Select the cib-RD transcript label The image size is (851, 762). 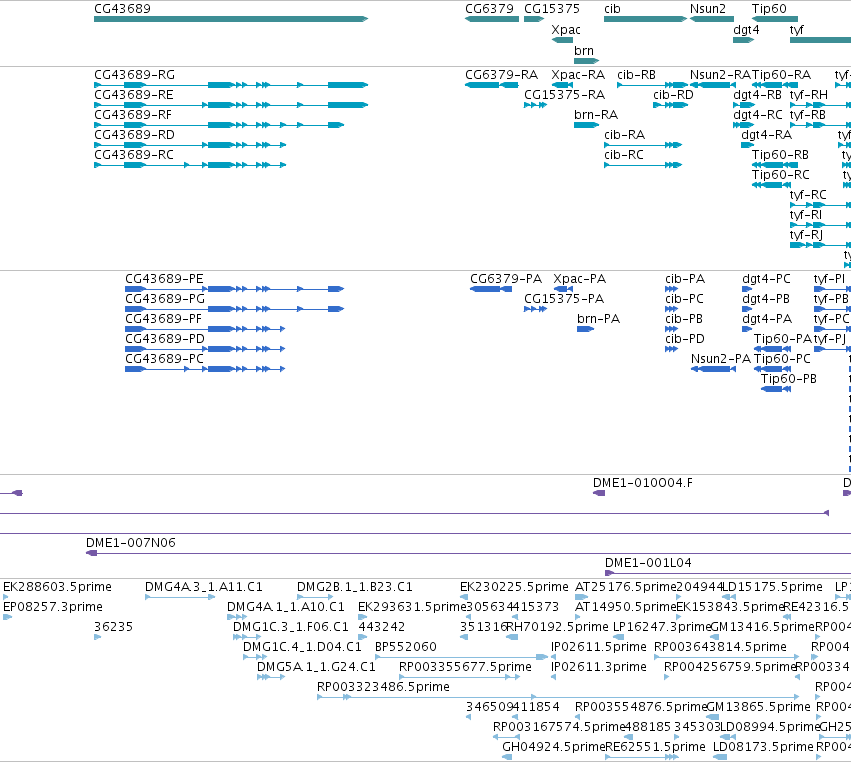(674, 95)
